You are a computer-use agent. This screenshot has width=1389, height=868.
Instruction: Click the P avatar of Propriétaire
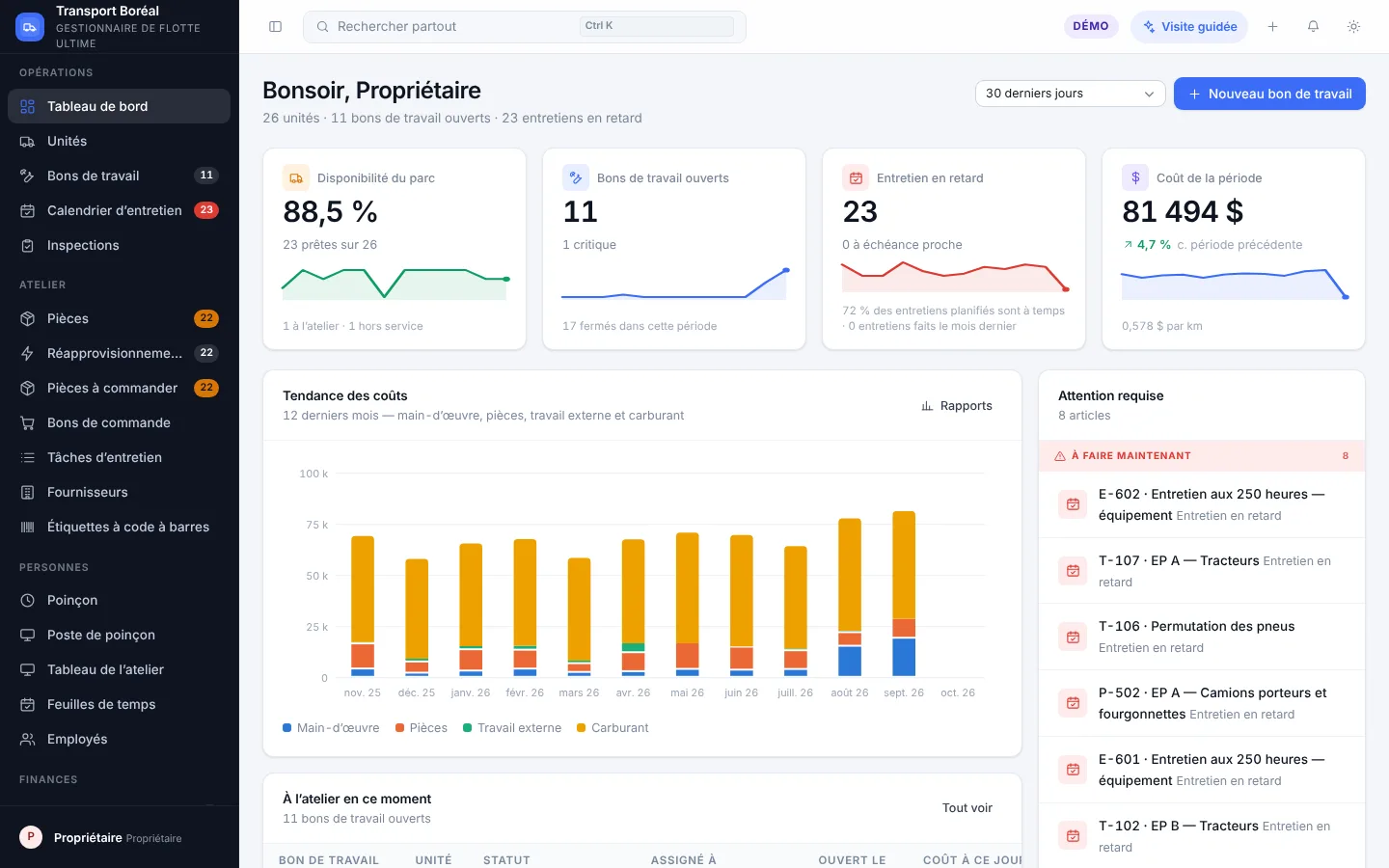click(31, 837)
